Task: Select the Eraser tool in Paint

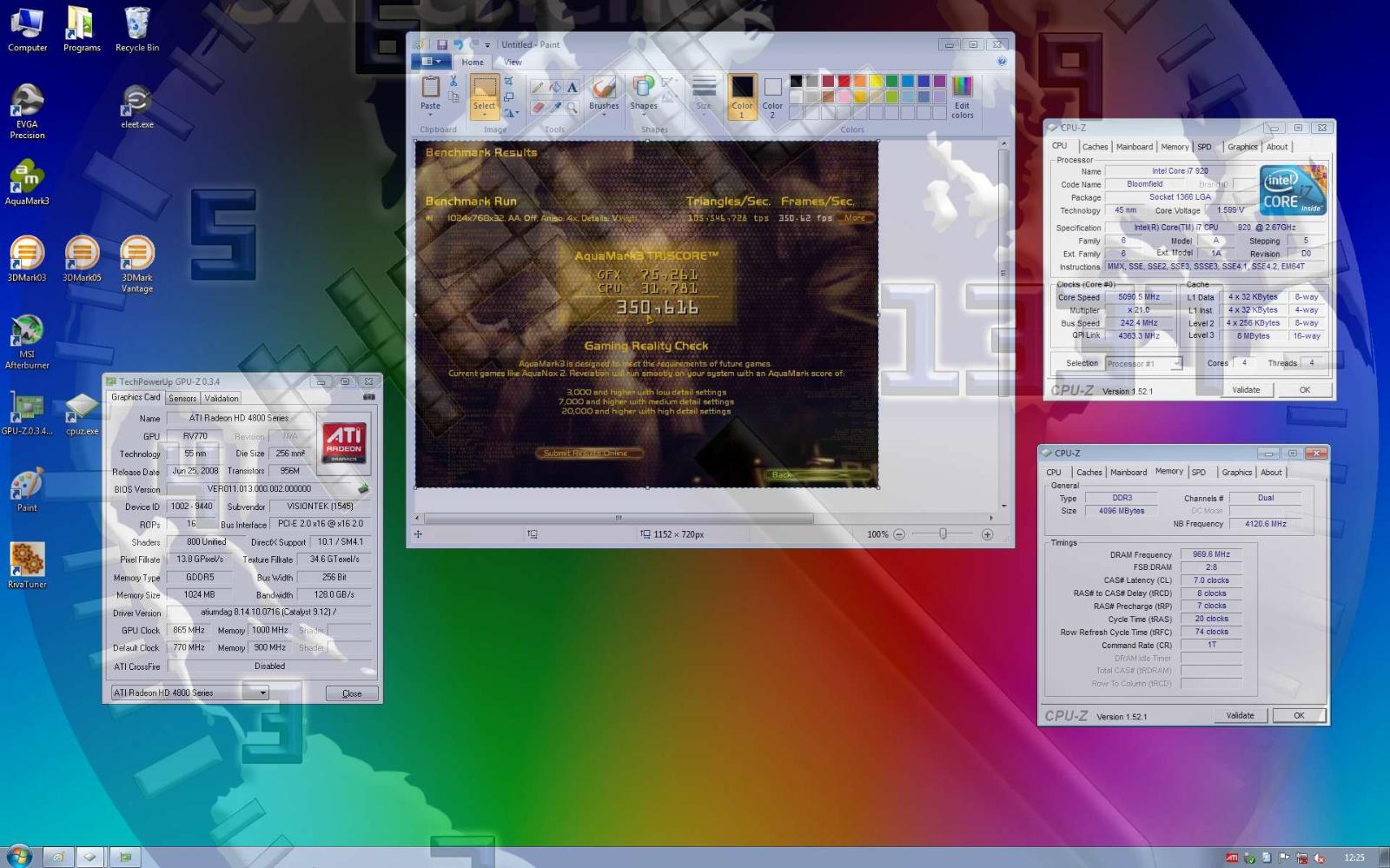Action: [538, 107]
